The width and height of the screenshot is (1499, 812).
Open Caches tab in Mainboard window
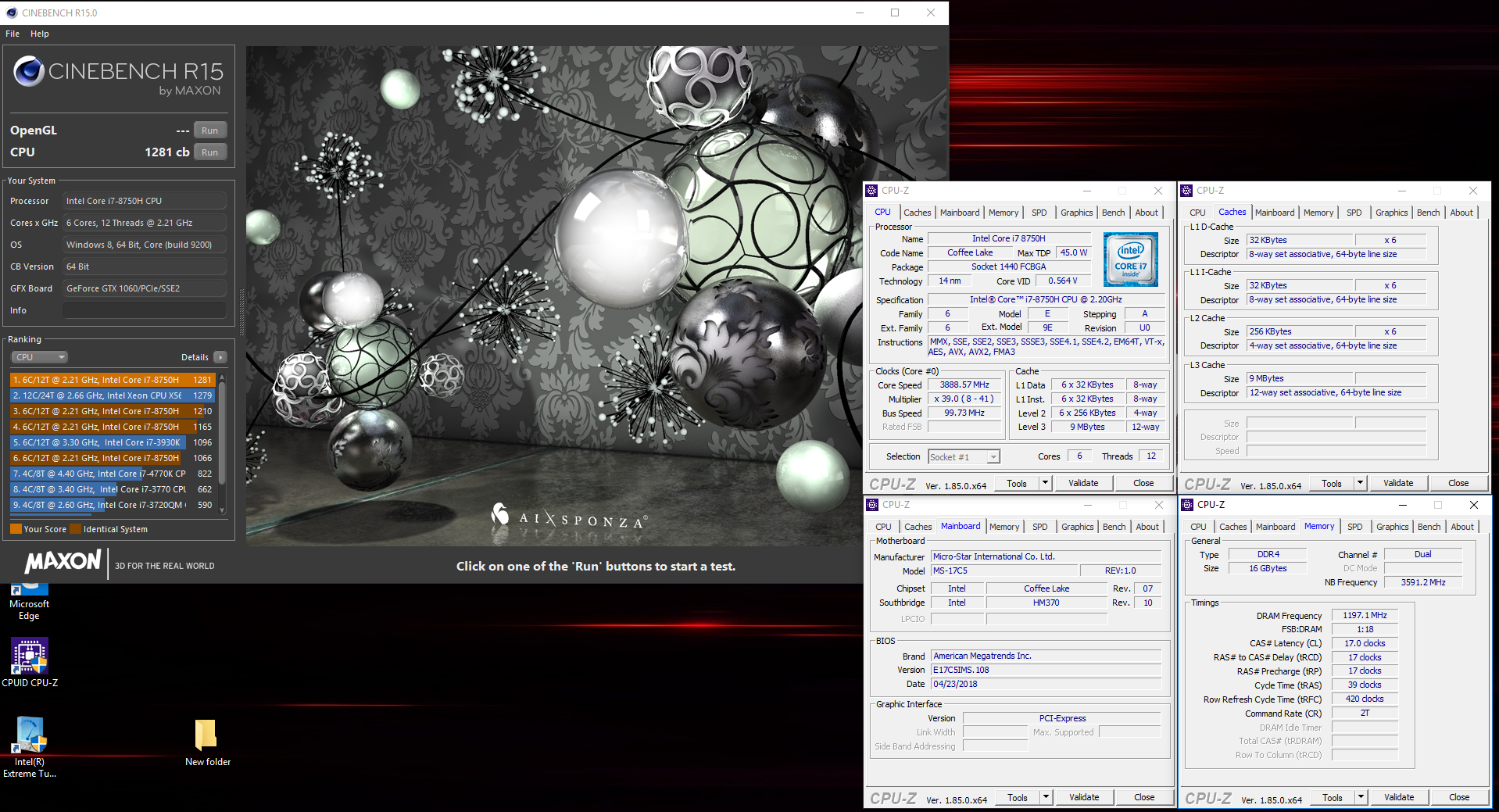[918, 527]
